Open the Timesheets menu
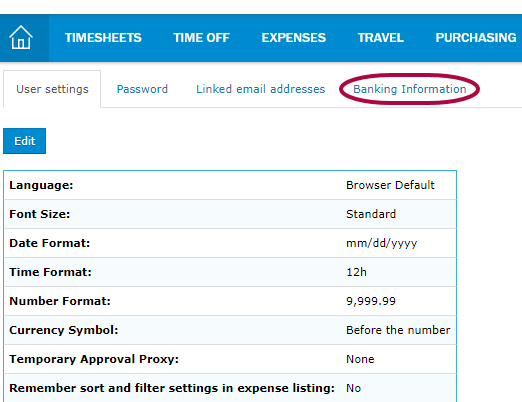Screen dimensions: 522x402 click(x=103, y=38)
